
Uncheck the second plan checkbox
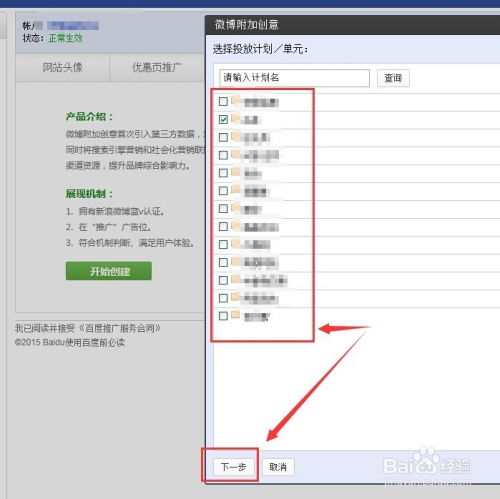point(223,119)
